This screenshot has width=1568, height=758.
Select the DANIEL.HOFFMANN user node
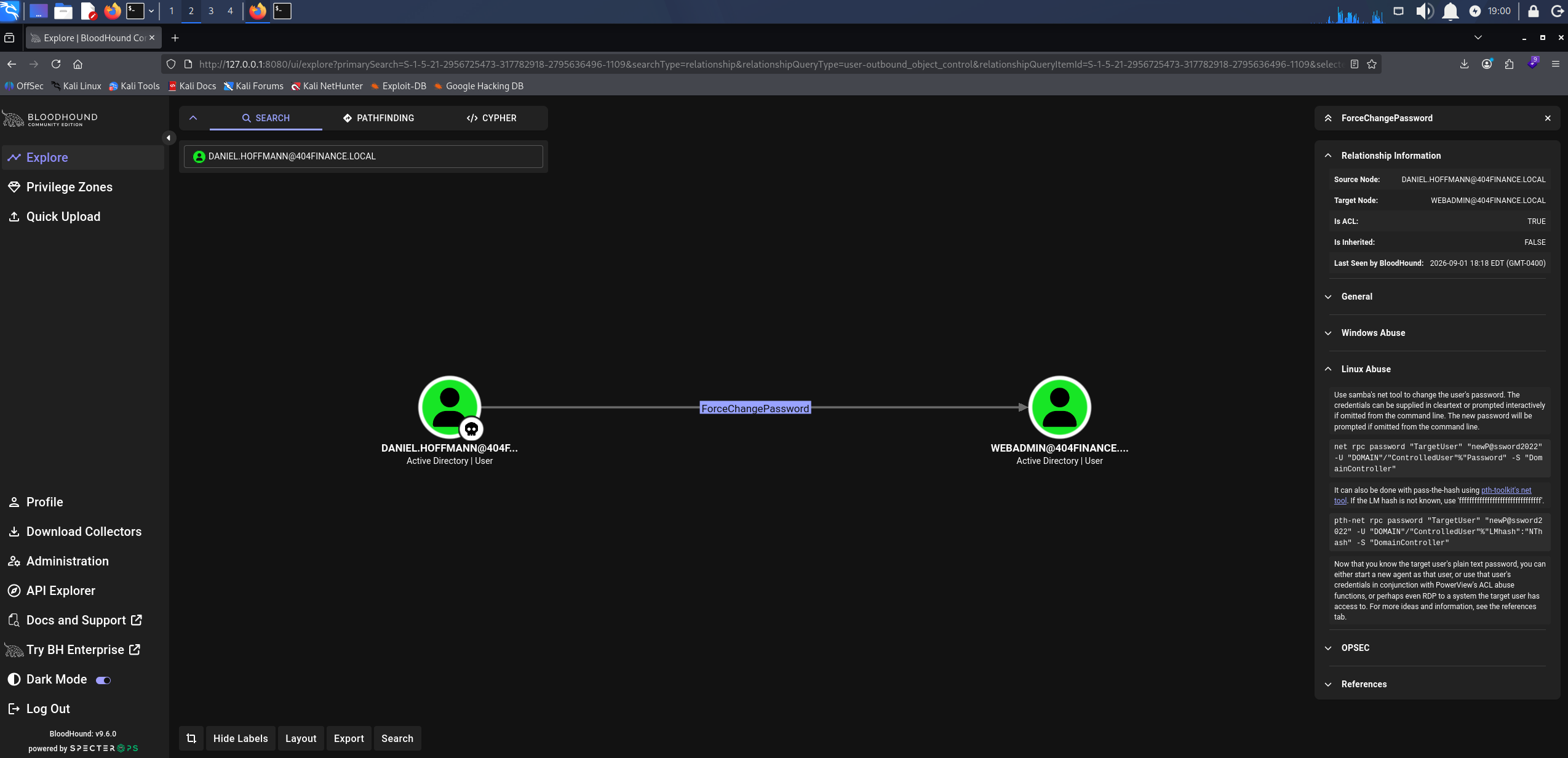click(x=450, y=407)
